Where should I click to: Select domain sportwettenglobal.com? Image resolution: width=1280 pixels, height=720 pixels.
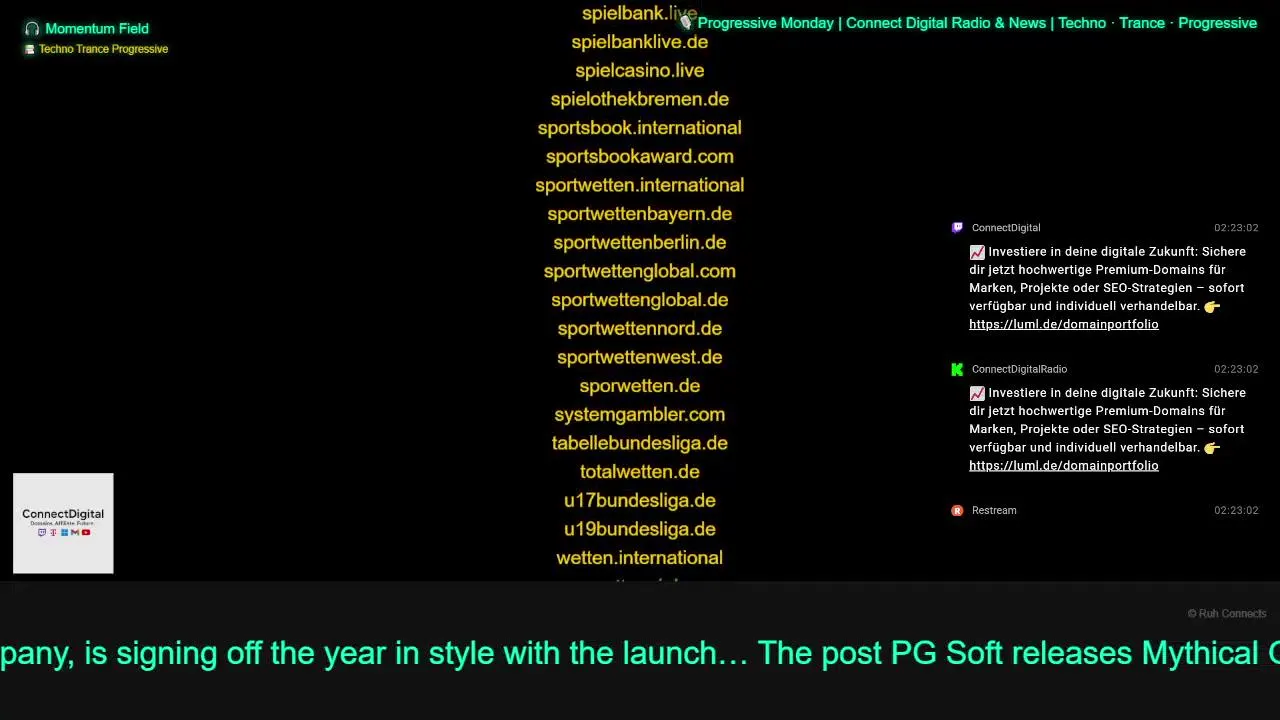[640, 271]
